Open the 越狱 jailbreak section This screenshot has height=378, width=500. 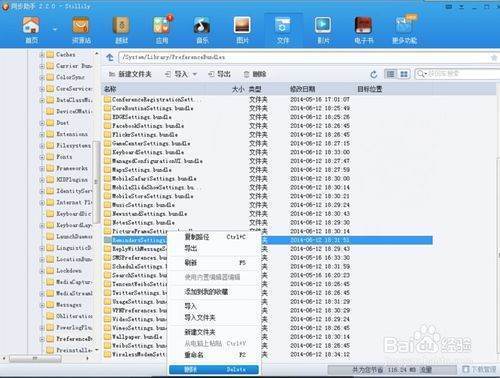point(121,30)
